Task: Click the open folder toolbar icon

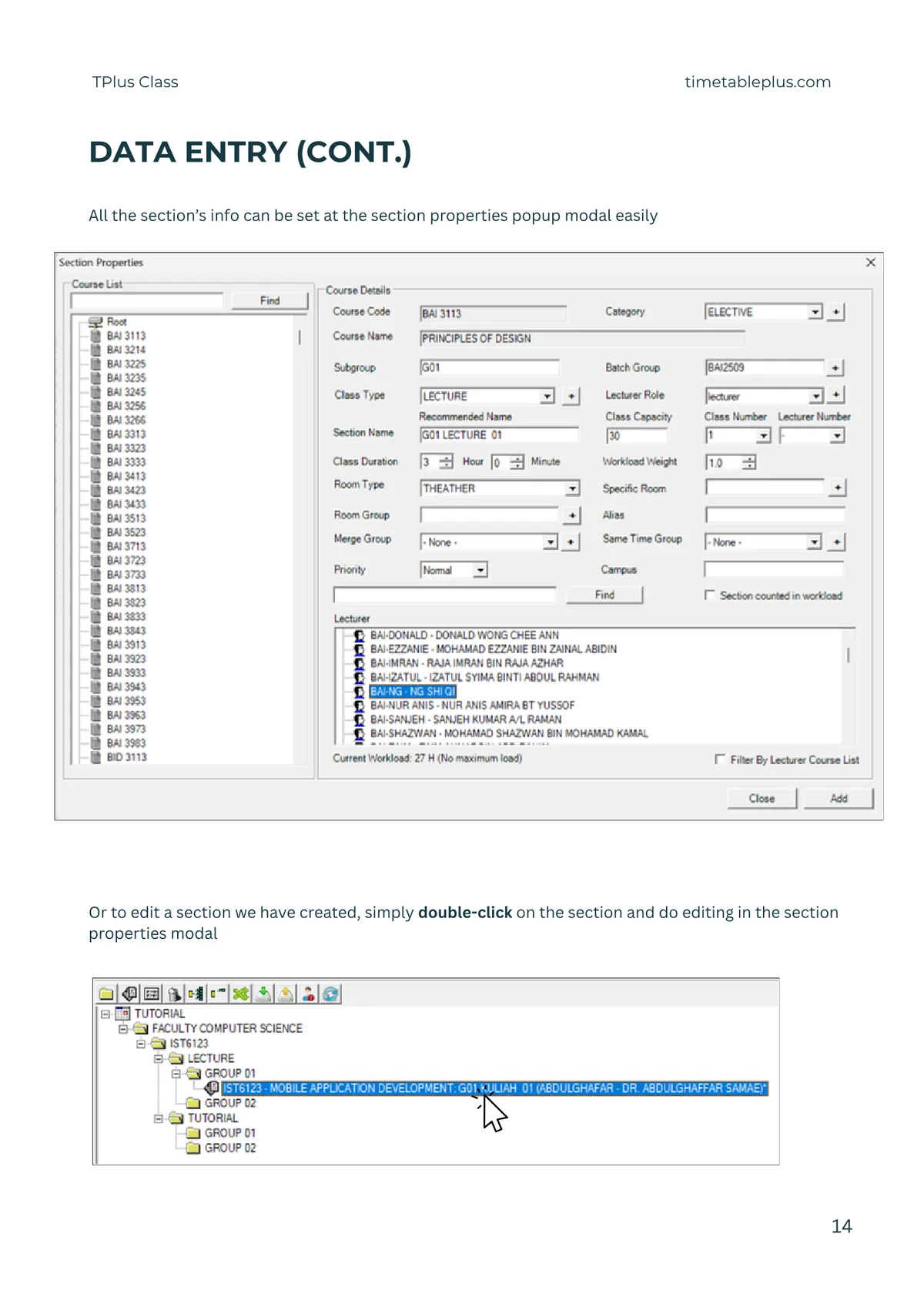Action: pos(106,994)
